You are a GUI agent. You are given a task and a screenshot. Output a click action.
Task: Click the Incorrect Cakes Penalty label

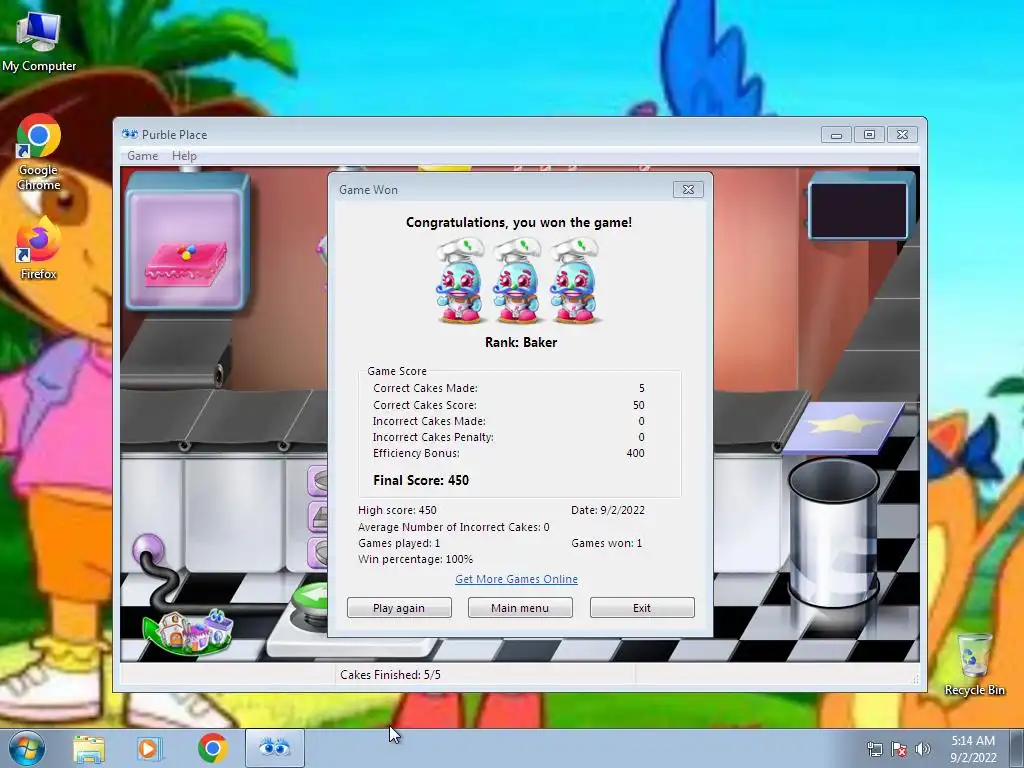[433, 437]
